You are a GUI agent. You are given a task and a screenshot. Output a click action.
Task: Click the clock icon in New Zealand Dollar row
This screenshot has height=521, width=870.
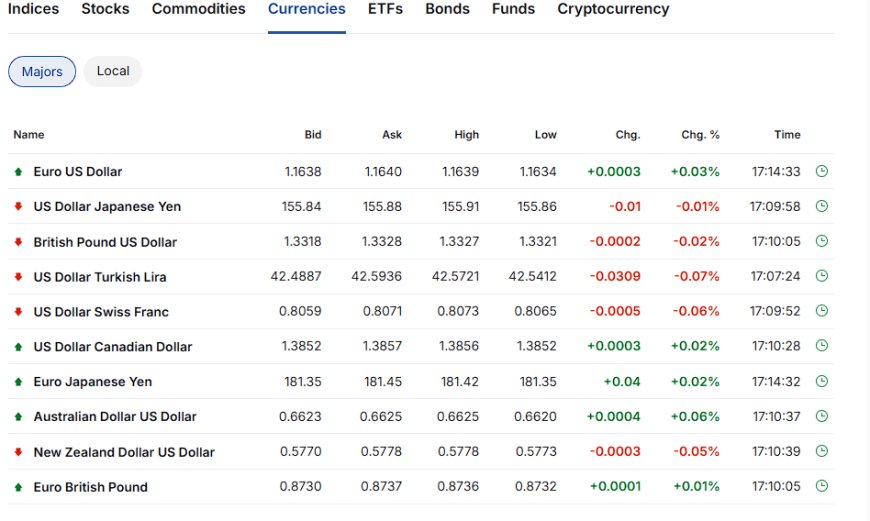point(822,451)
